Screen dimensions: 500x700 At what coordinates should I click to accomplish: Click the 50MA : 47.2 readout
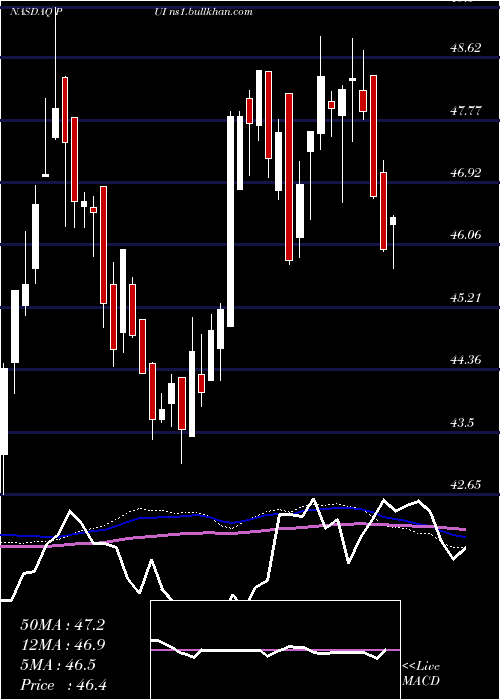coord(62,625)
